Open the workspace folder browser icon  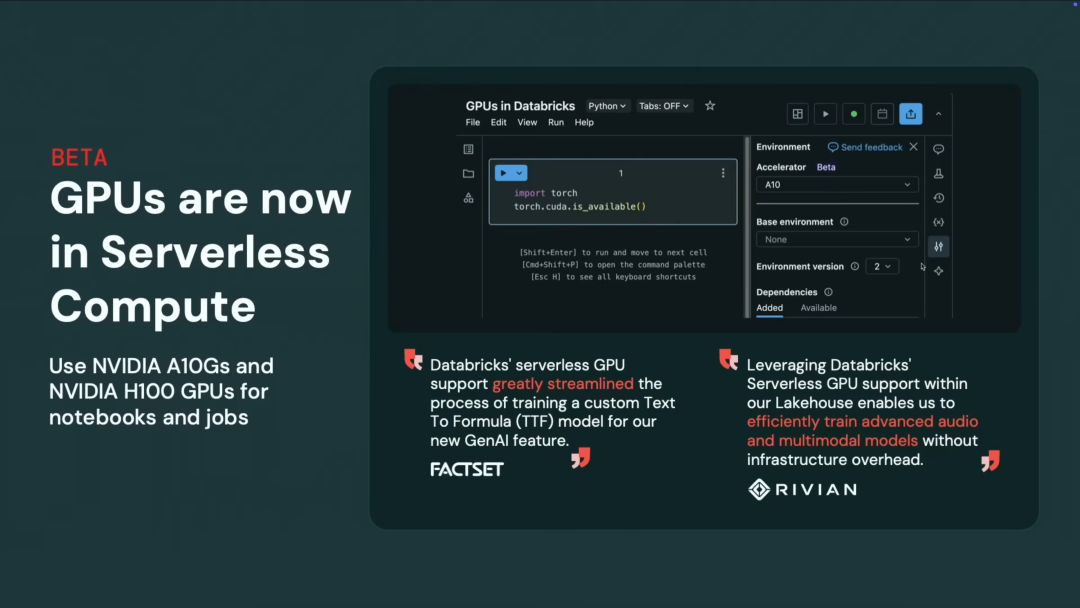pos(468,174)
